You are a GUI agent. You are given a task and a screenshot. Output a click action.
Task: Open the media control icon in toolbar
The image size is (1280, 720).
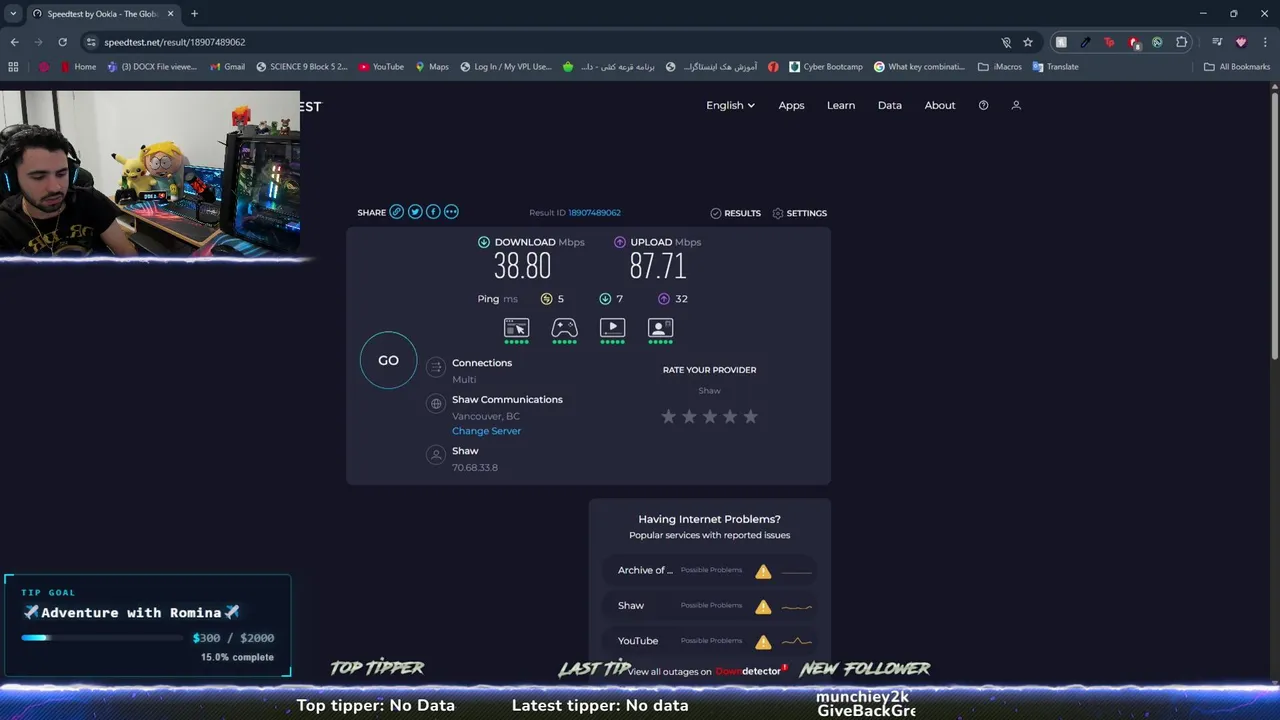coord(1216,42)
